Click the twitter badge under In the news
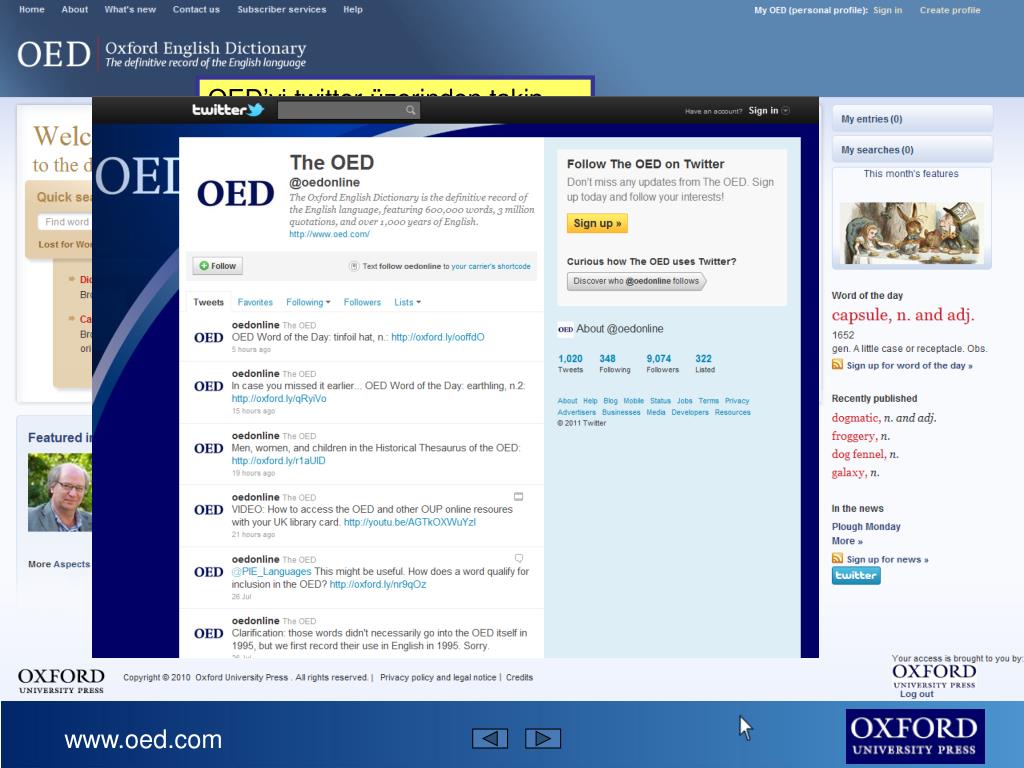Viewport: 1024px width, 768px height. pos(856,575)
